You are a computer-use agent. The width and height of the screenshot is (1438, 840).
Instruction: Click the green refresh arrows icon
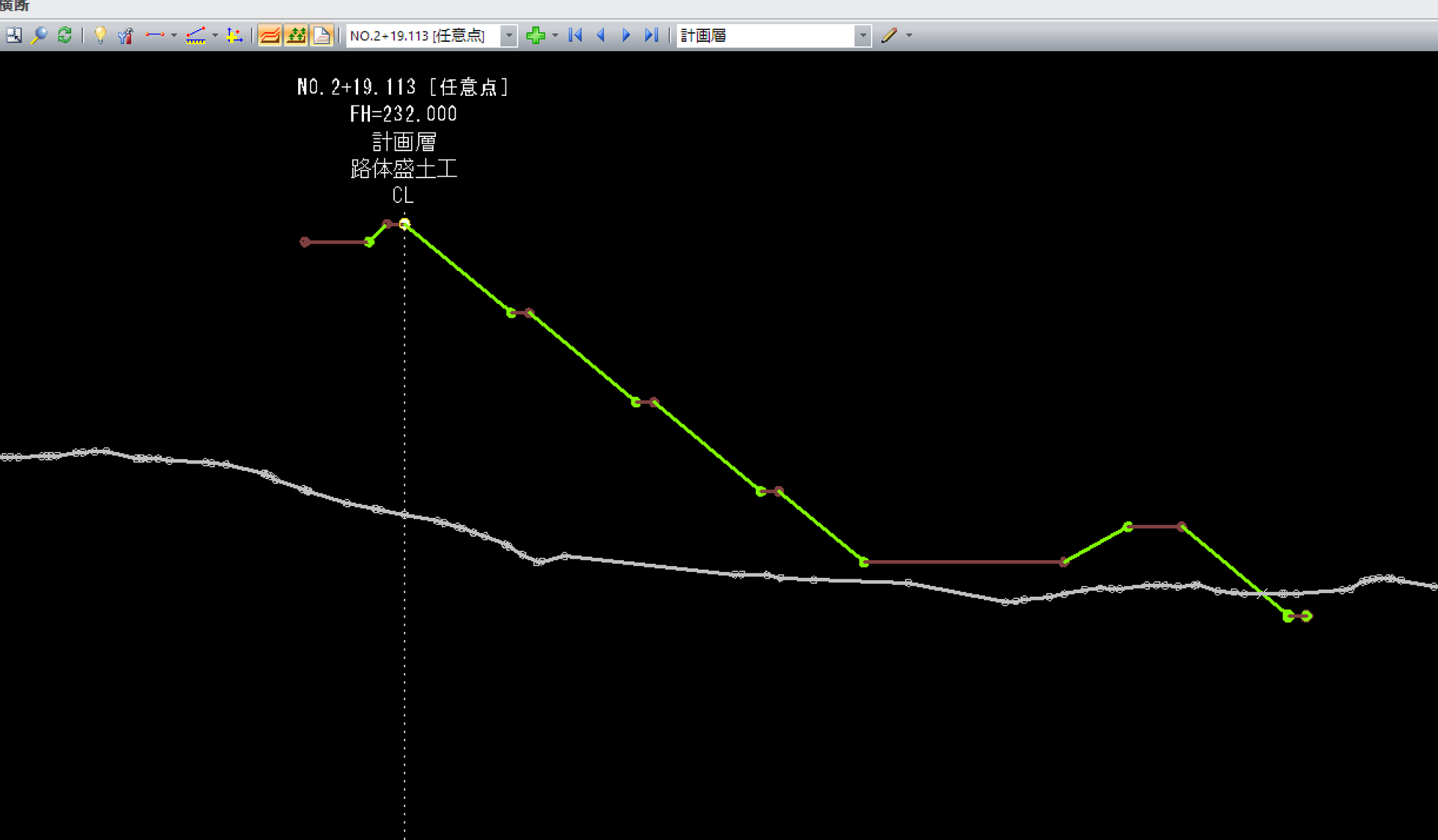click(x=64, y=35)
